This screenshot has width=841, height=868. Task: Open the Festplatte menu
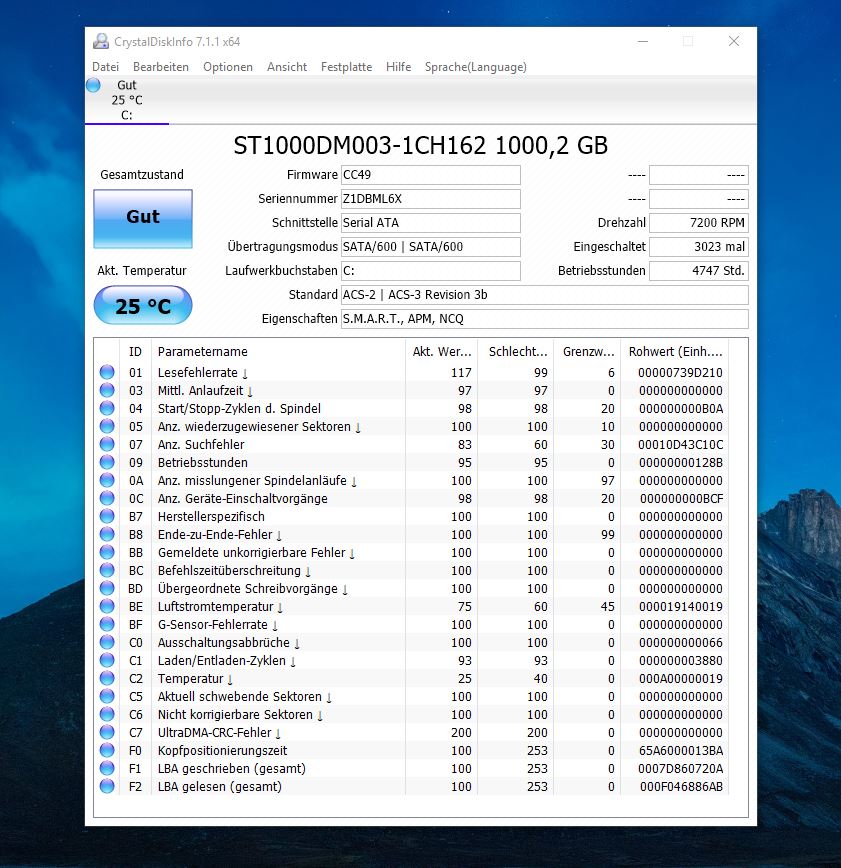tap(346, 67)
